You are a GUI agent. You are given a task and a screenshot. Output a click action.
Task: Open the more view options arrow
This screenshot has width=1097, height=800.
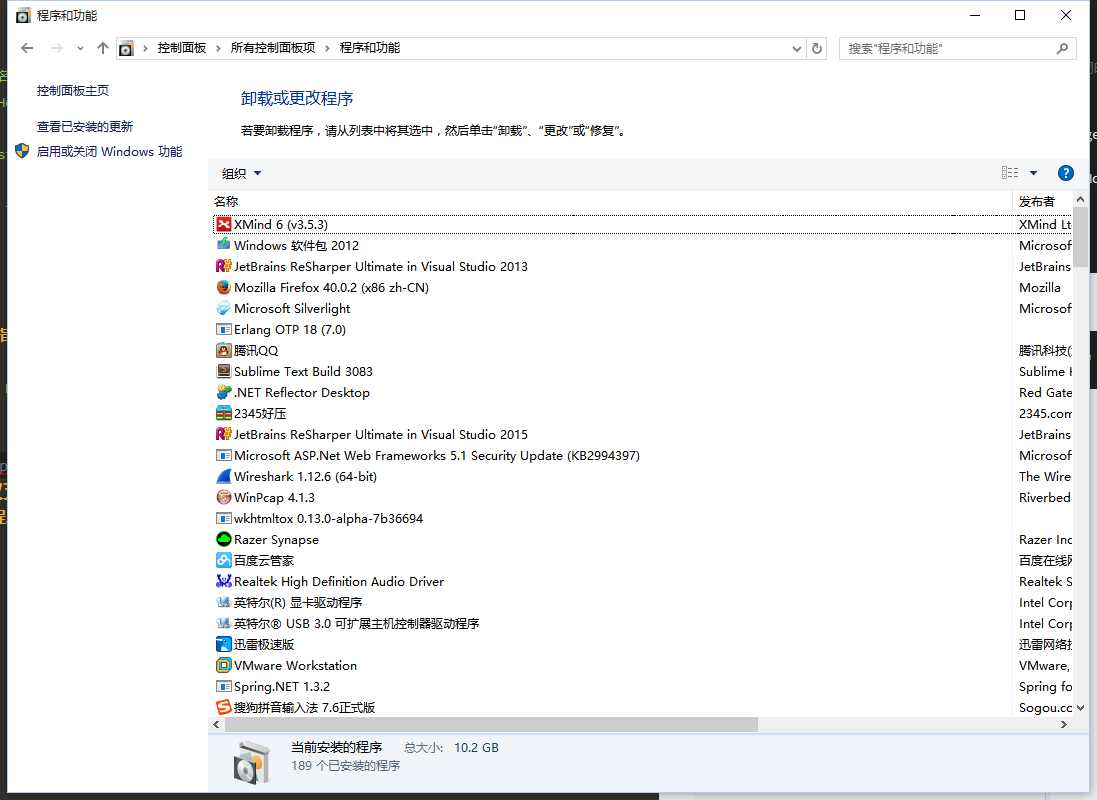coord(1033,173)
